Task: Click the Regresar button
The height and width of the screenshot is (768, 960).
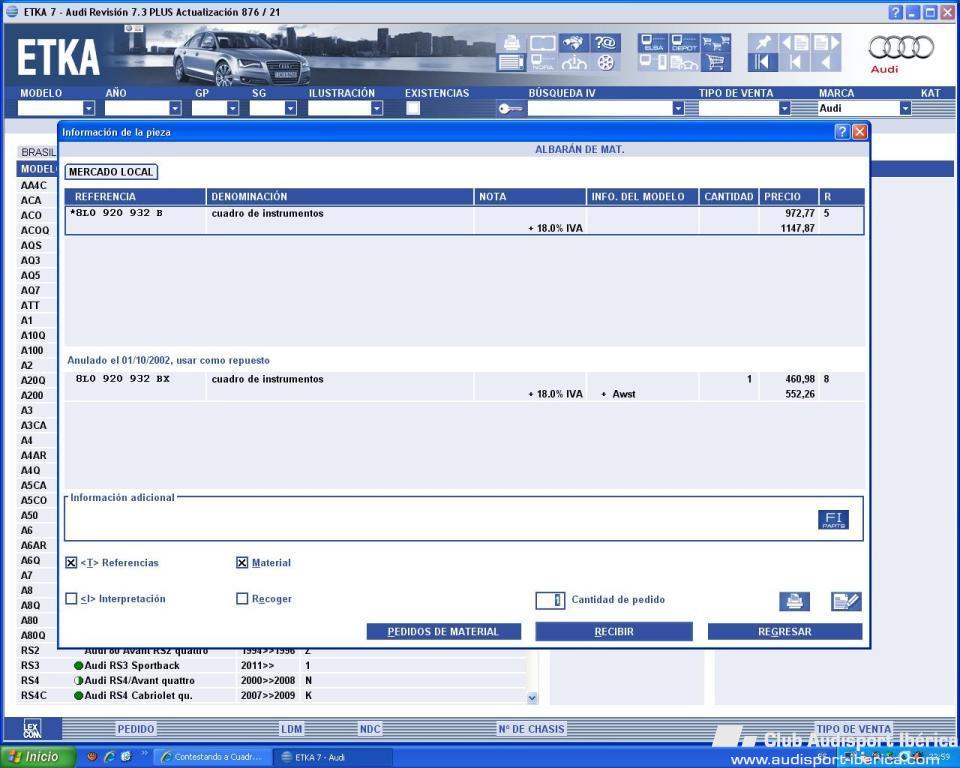Action: (x=785, y=631)
